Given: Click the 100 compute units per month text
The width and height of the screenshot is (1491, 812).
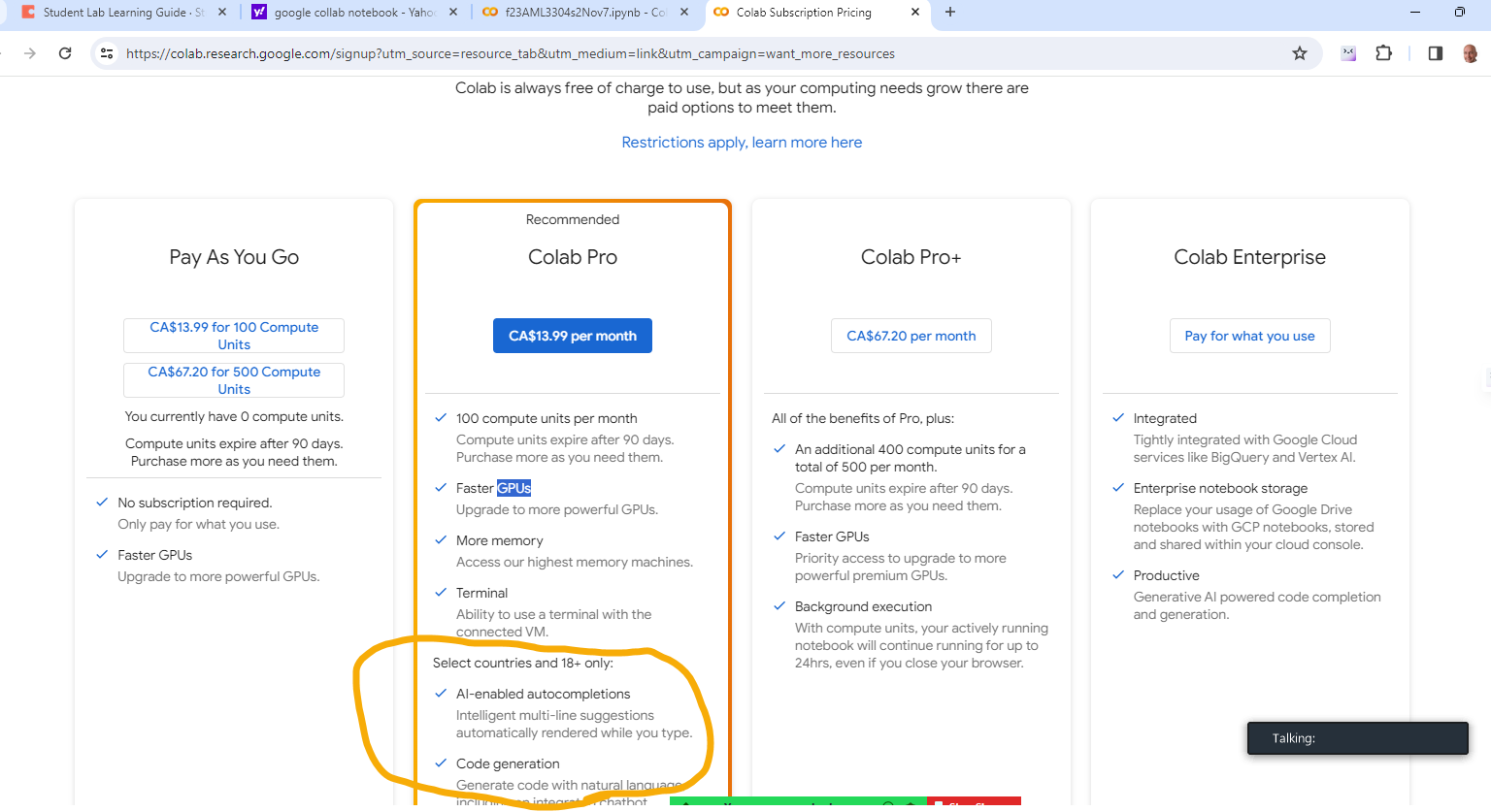Looking at the screenshot, I should tap(547, 418).
